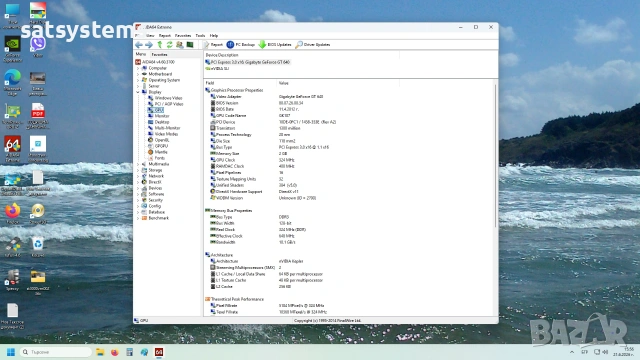640x360 pixels.
Task: Select the Config tree item
Action: pos(151,206)
